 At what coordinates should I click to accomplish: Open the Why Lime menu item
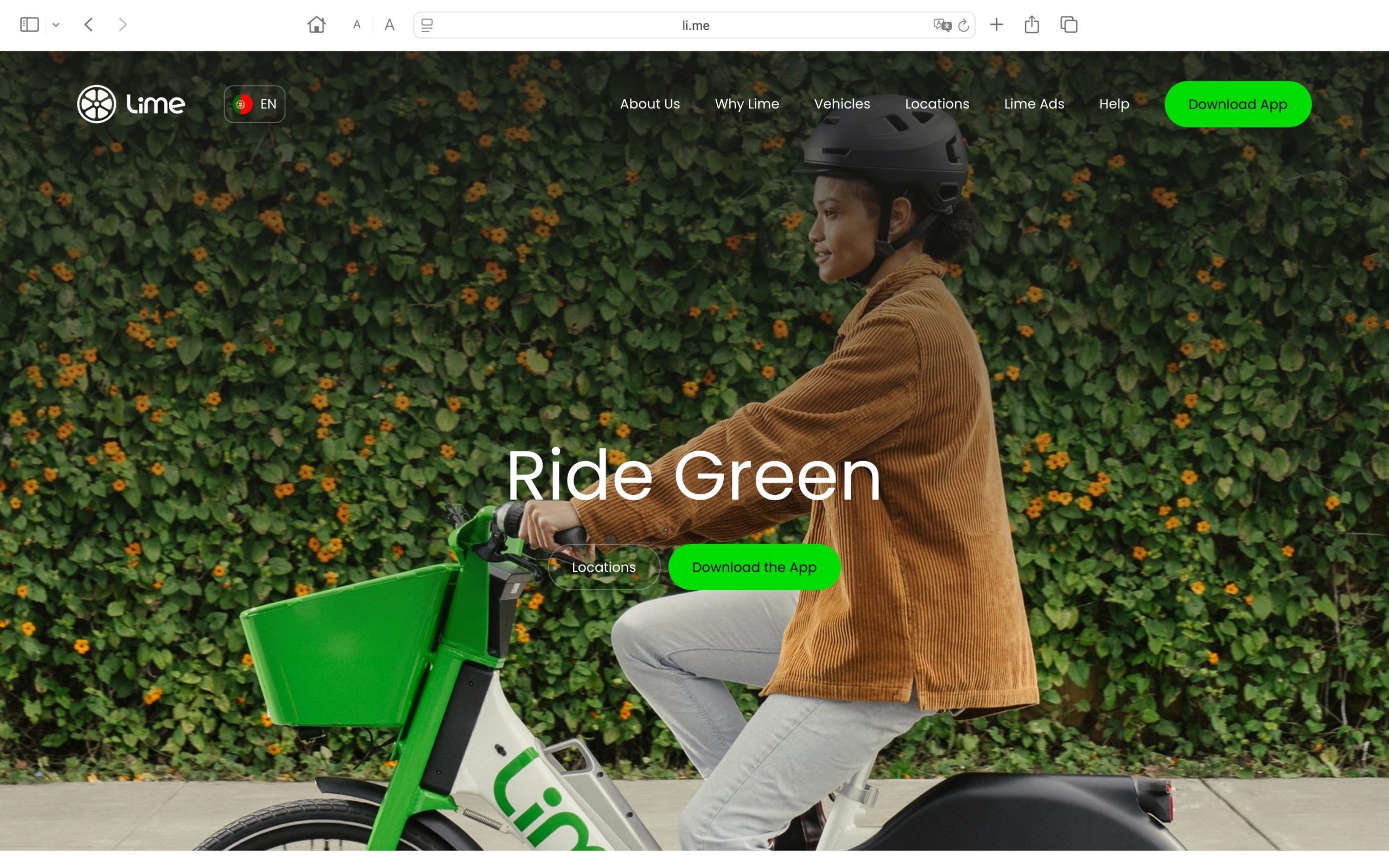coord(746,104)
